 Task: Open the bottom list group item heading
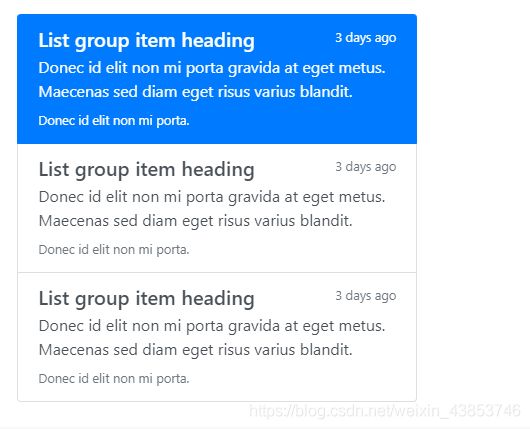coord(146,299)
